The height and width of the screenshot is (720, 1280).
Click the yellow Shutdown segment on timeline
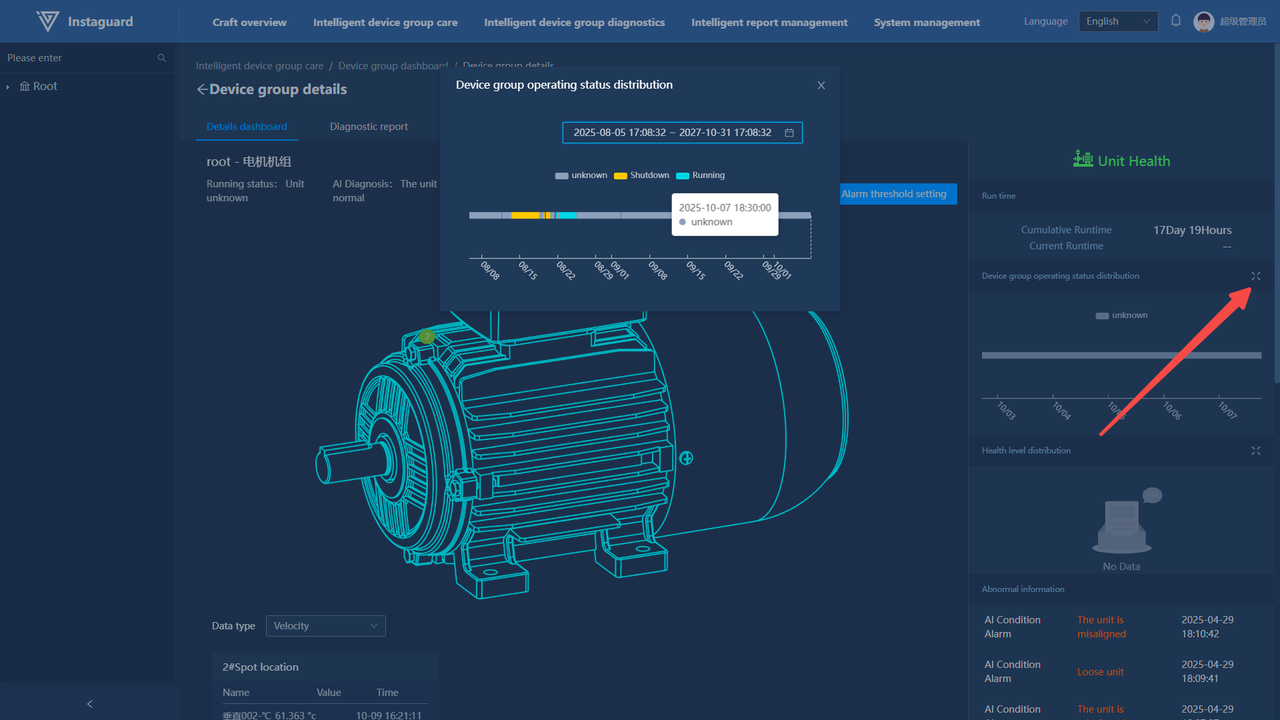click(x=525, y=215)
